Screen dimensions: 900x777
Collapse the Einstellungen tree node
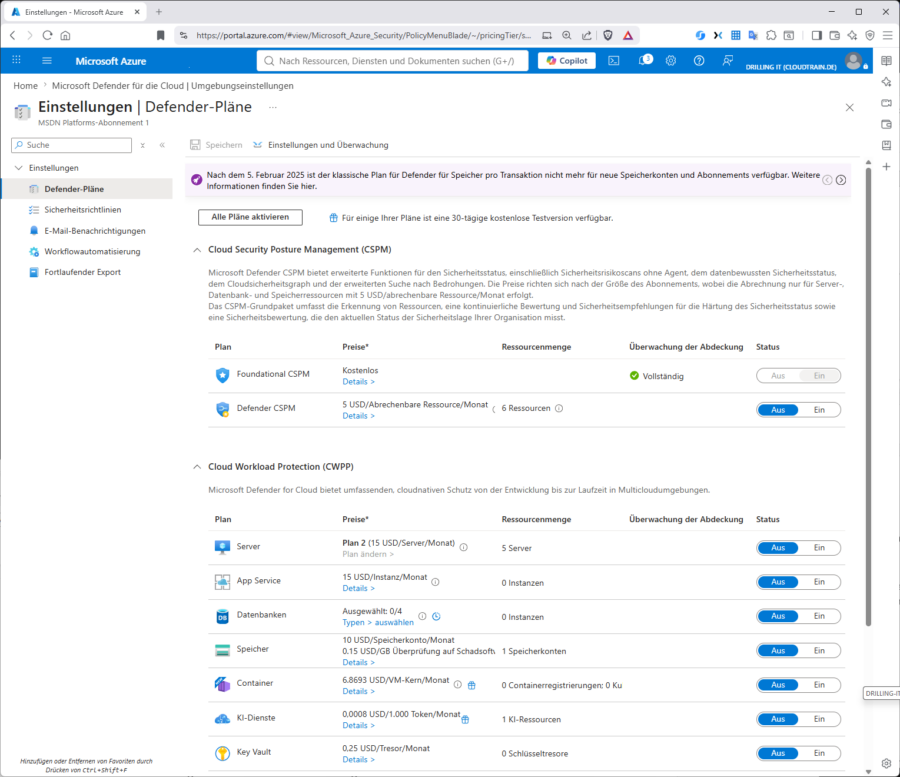[x=18, y=168]
